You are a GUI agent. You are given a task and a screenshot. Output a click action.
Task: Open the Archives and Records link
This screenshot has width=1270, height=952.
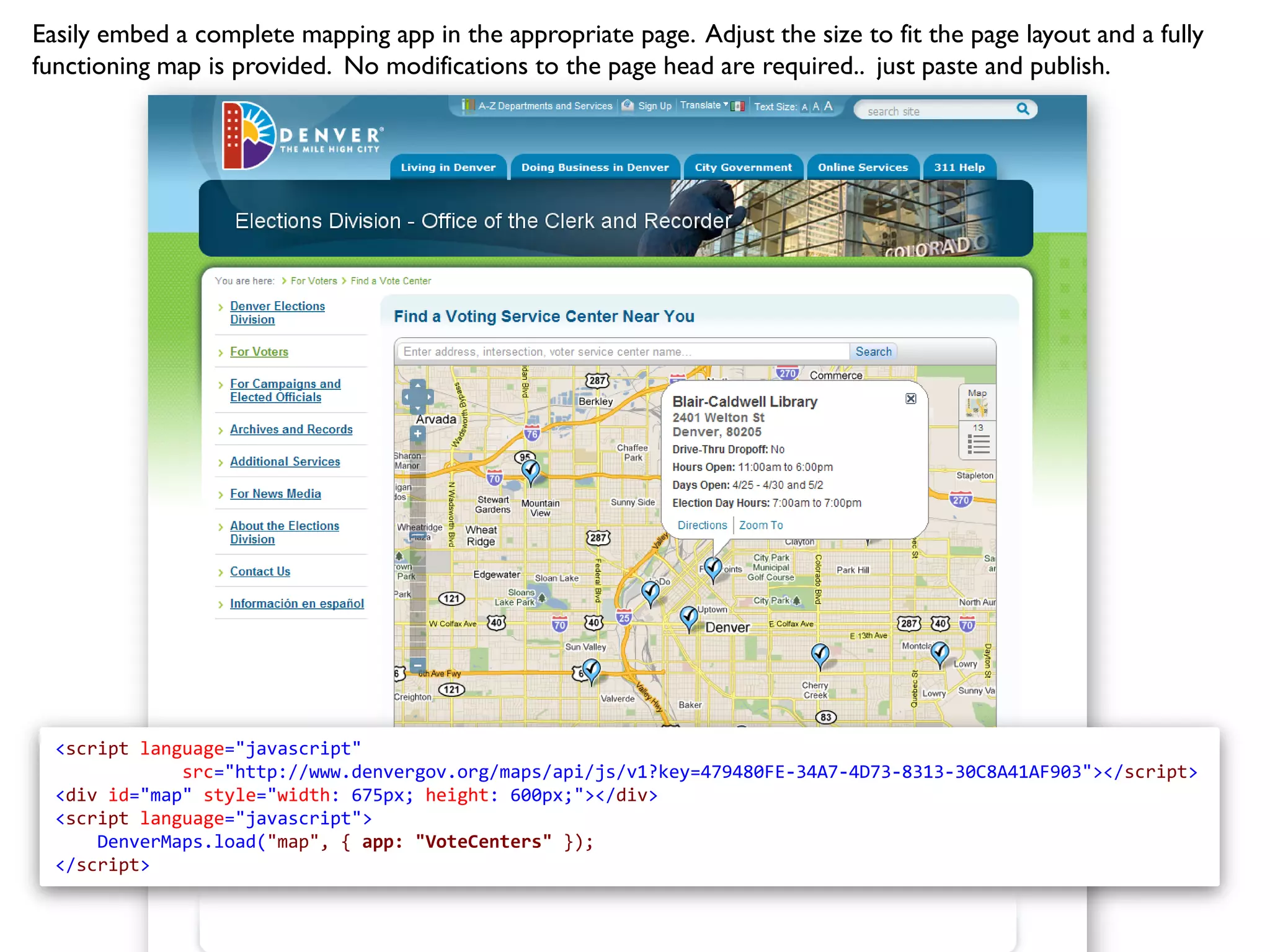tap(291, 430)
